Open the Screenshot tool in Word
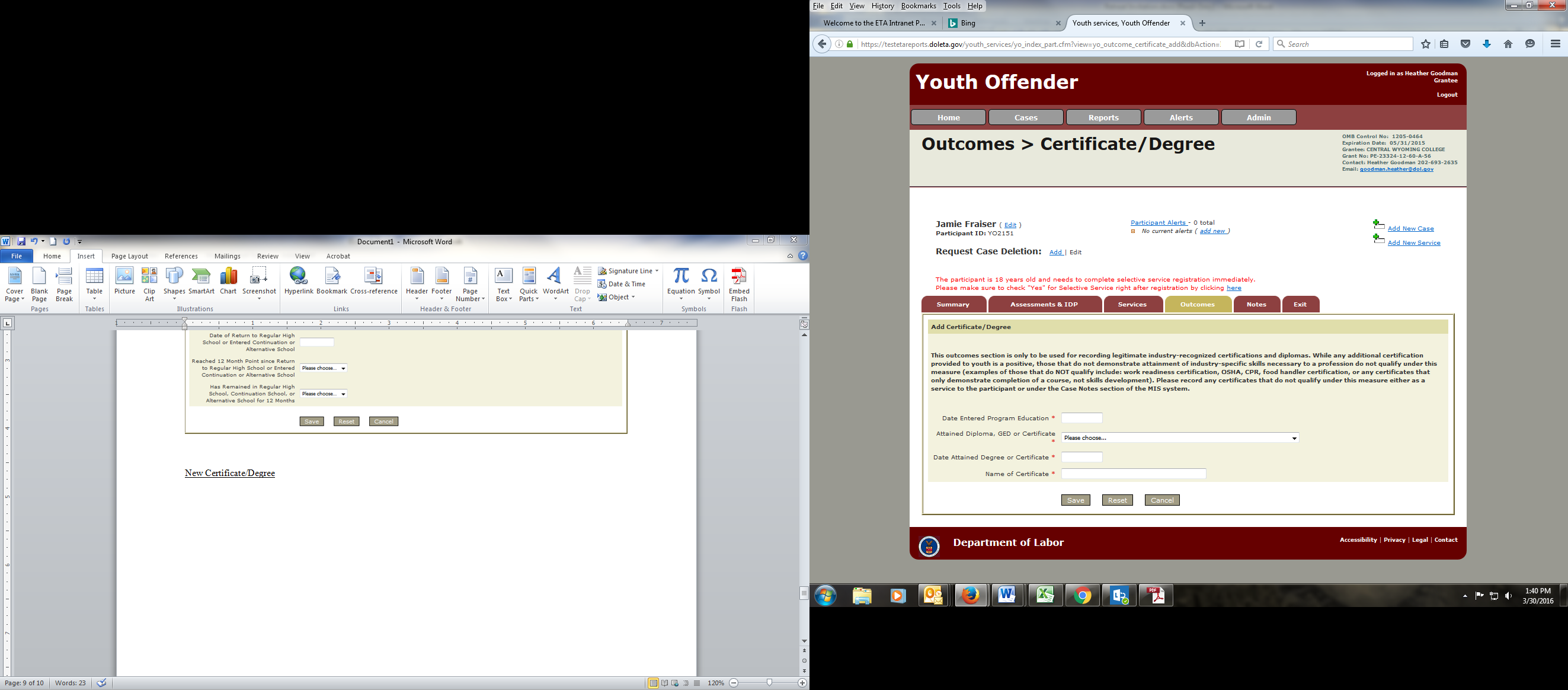The image size is (1568, 690). [x=259, y=282]
